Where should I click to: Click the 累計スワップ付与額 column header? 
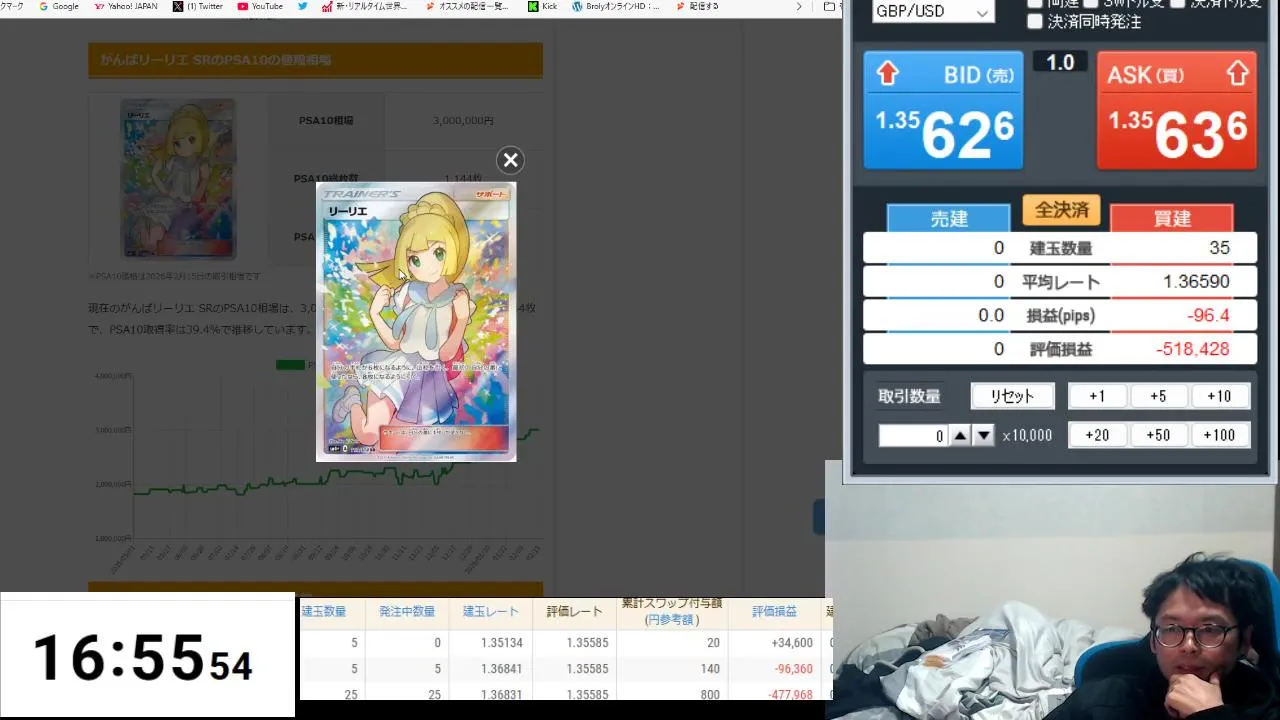point(671,611)
